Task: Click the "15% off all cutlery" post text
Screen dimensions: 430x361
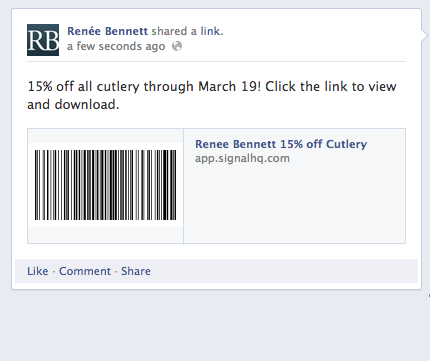Action: coord(83,87)
